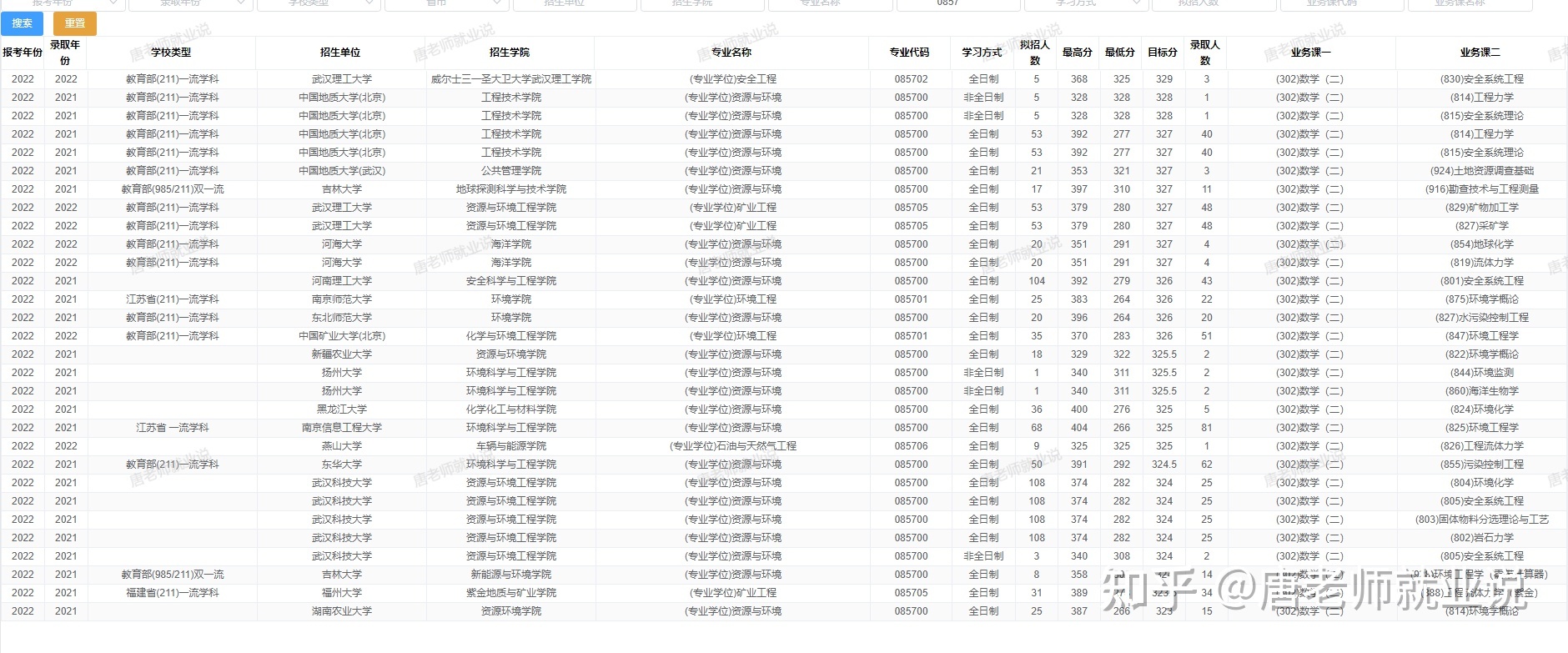Select the (827)水污染控制工程 cell
This screenshot has width=1568, height=653.
coord(1482,318)
